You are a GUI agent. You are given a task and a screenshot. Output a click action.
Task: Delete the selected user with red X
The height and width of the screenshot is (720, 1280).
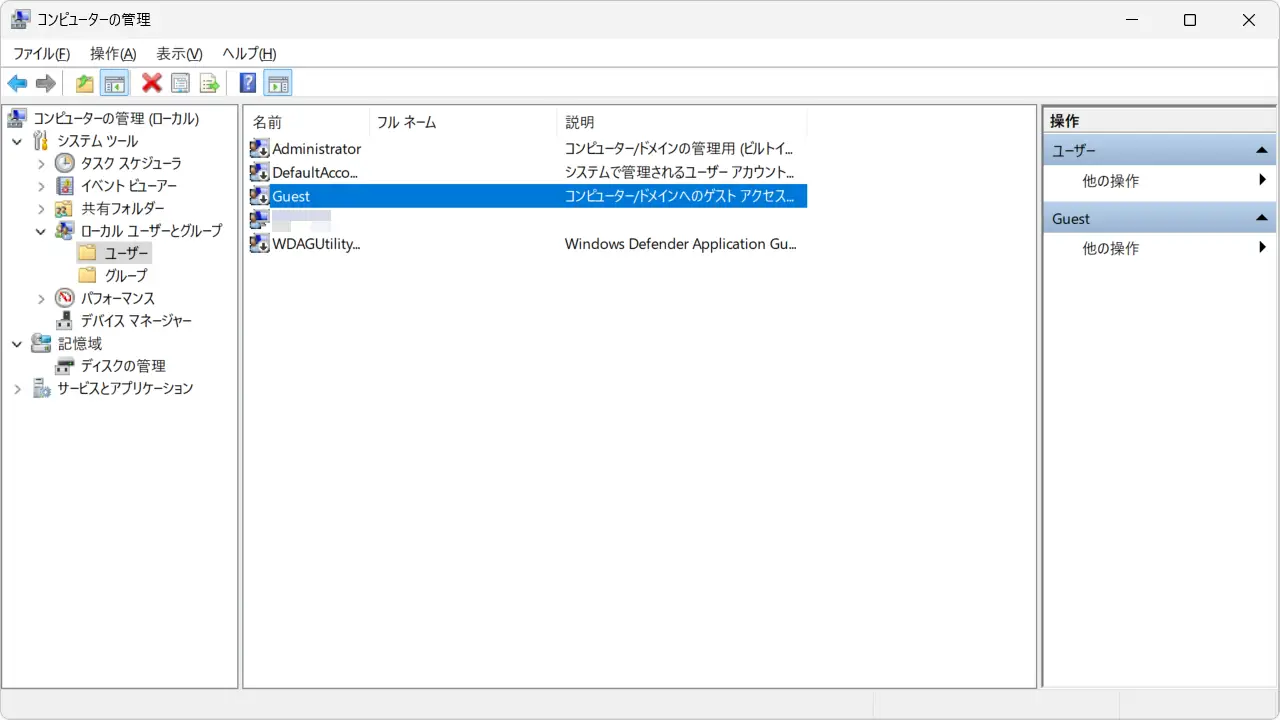(x=152, y=83)
